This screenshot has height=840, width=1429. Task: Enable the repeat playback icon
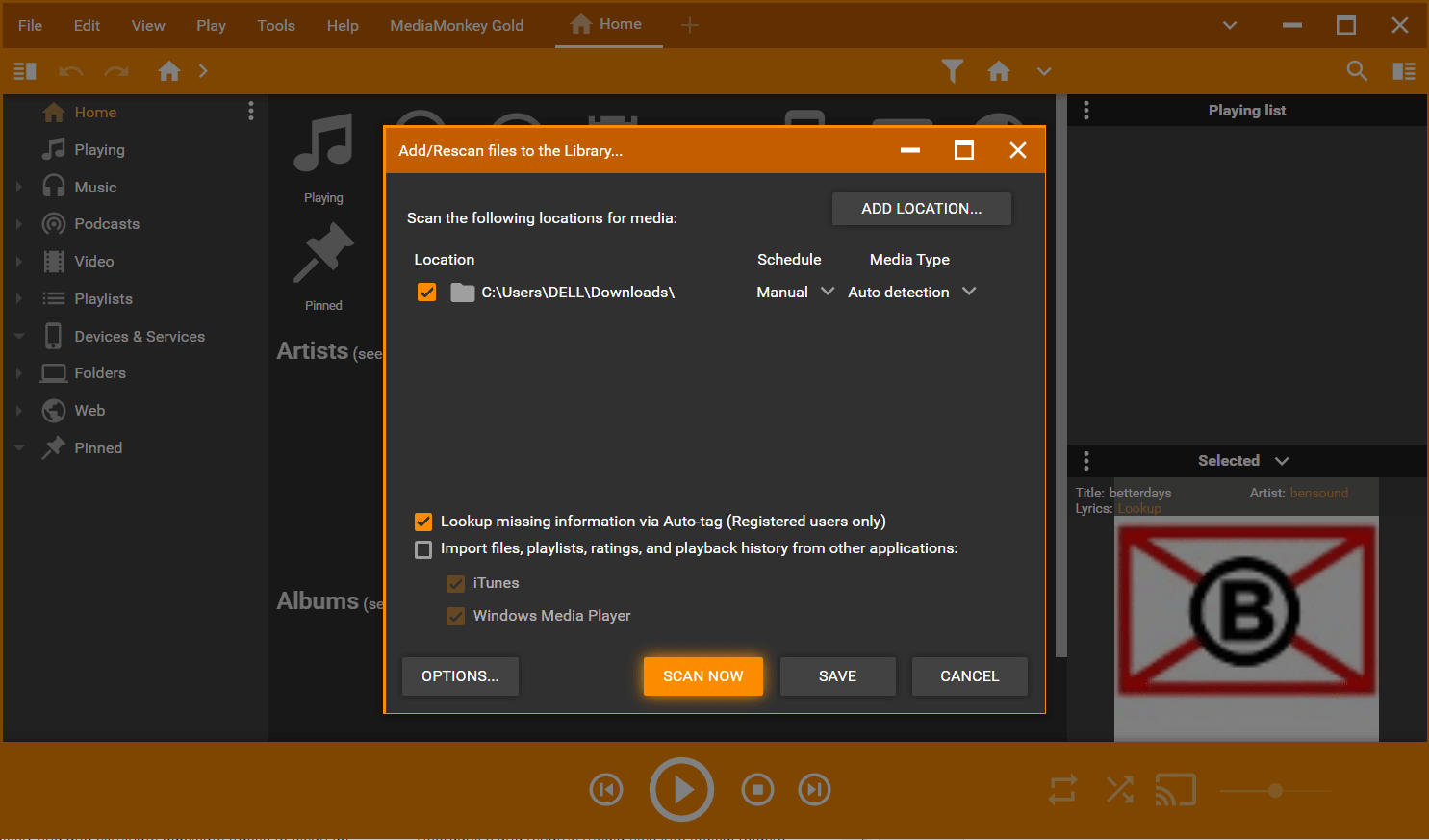1061,789
